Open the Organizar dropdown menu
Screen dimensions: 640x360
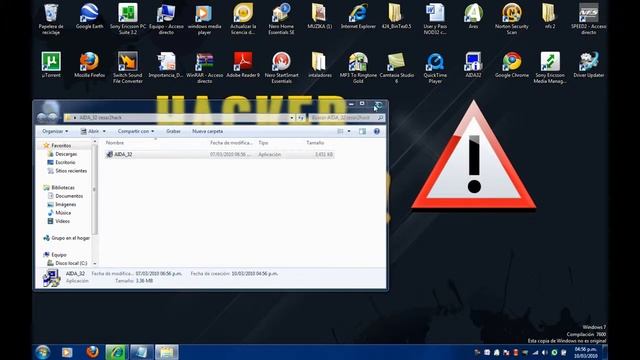pos(55,131)
